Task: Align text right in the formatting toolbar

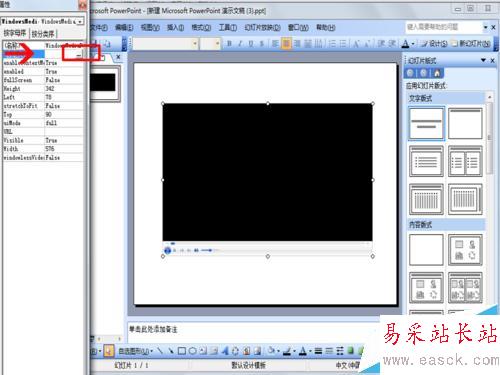Action: point(297,44)
